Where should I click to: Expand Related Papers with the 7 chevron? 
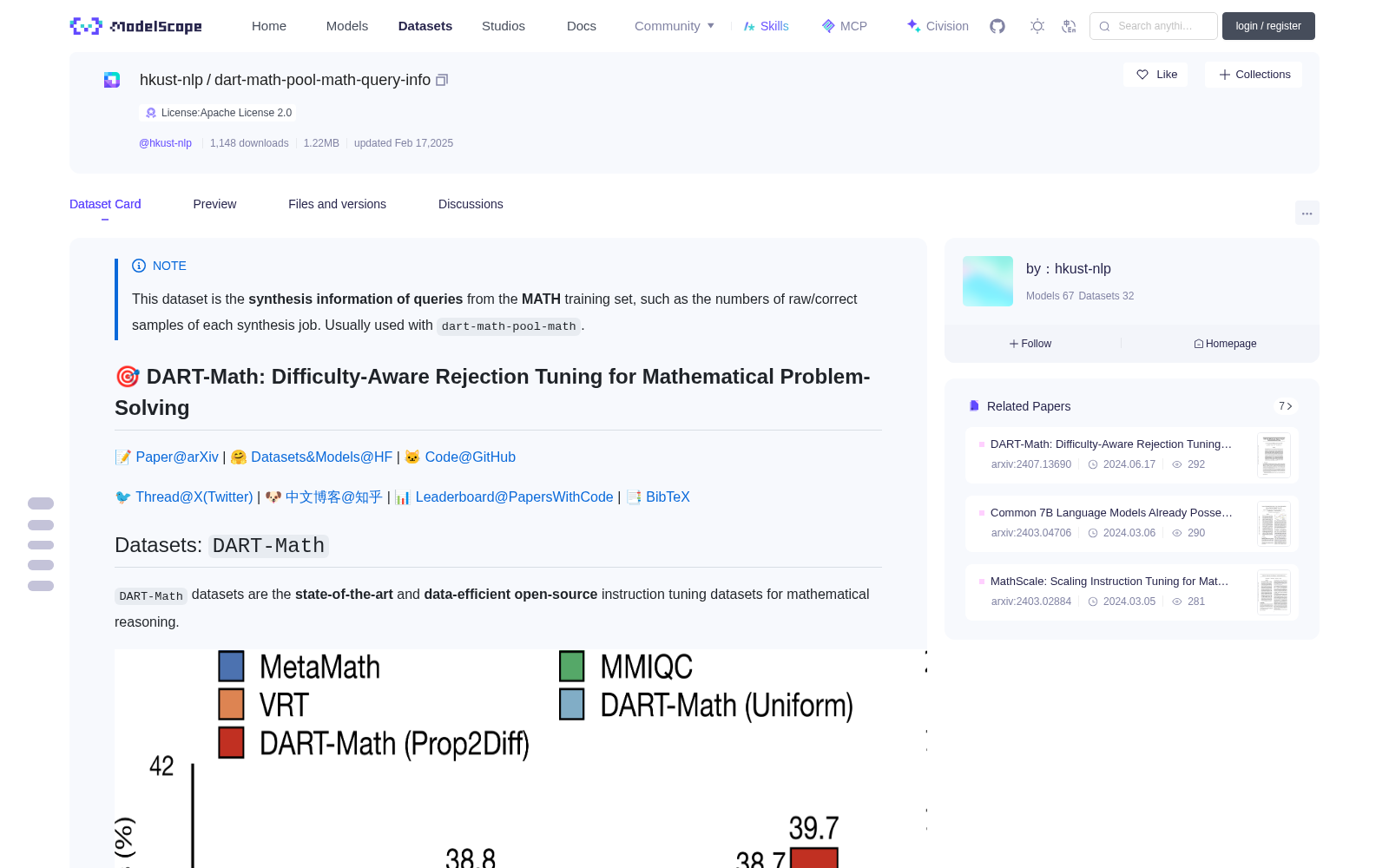point(1286,406)
